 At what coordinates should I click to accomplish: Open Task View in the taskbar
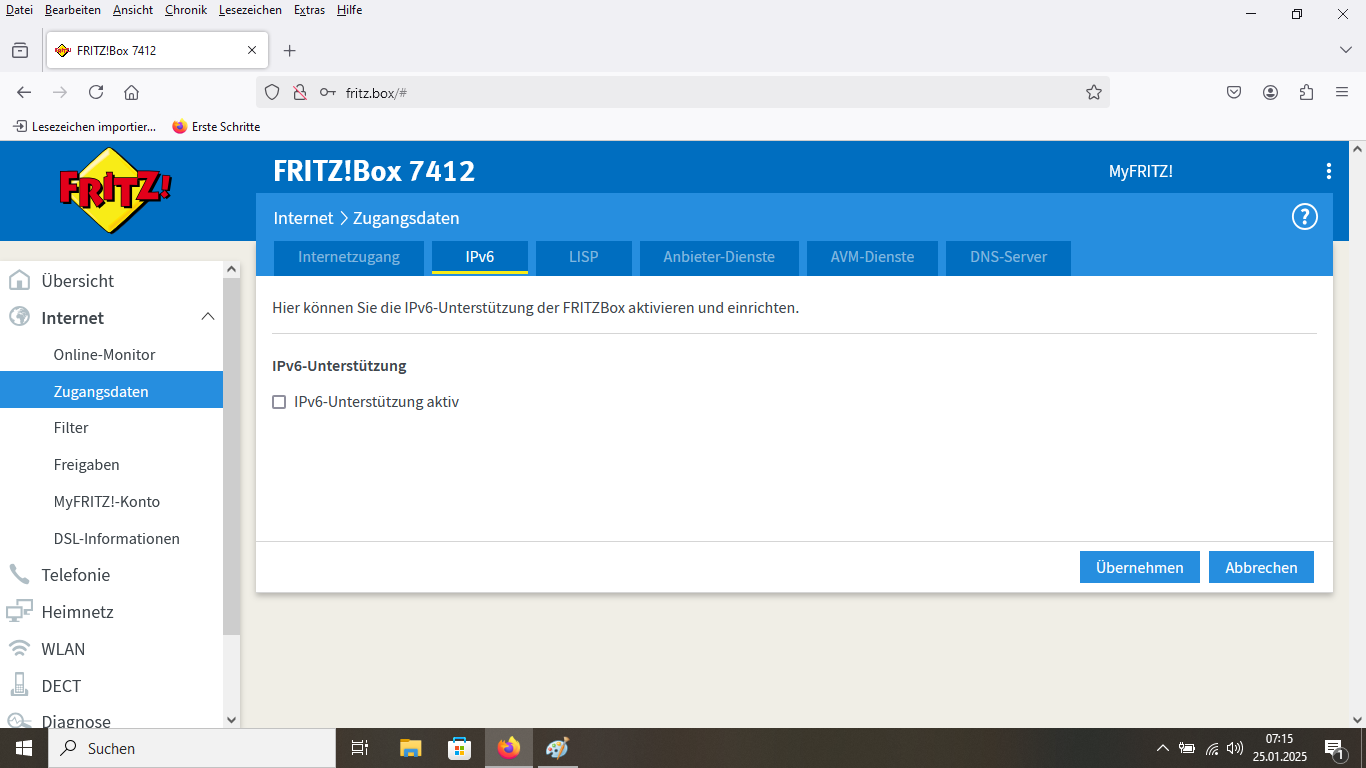[x=360, y=748]
